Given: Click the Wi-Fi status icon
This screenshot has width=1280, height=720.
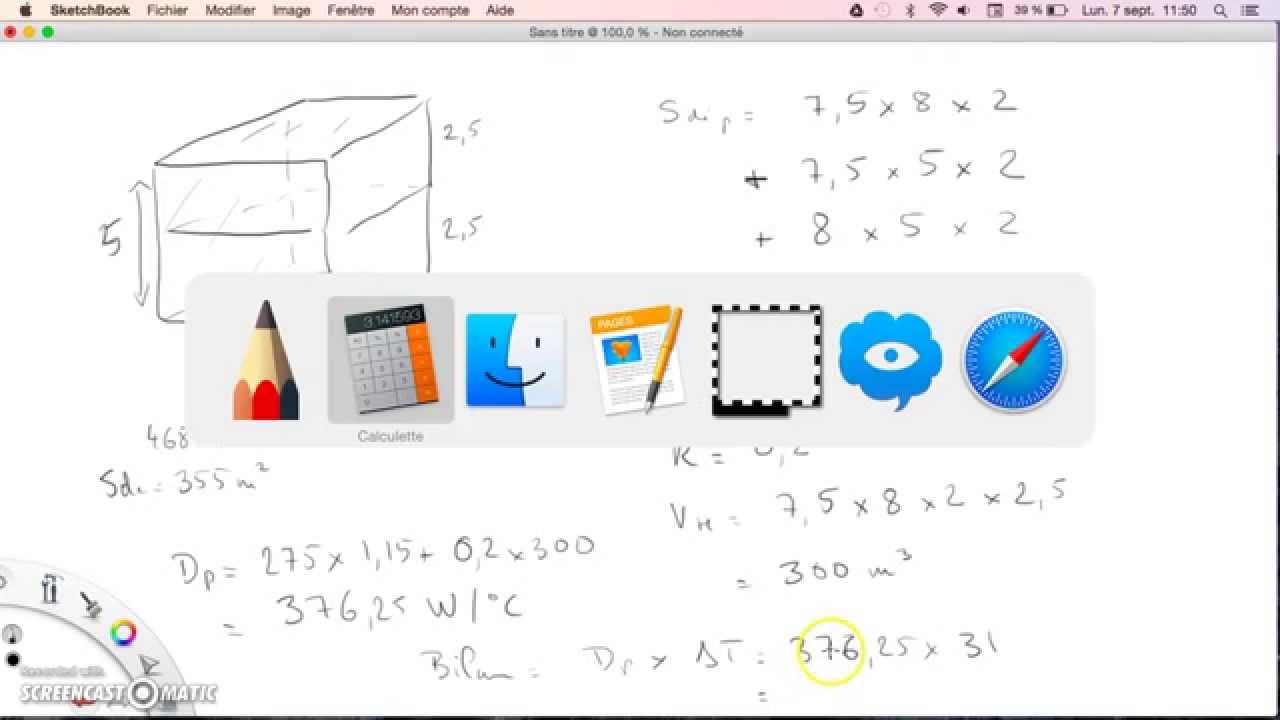Looking at the screenshot, I should (x=937, y=10).
